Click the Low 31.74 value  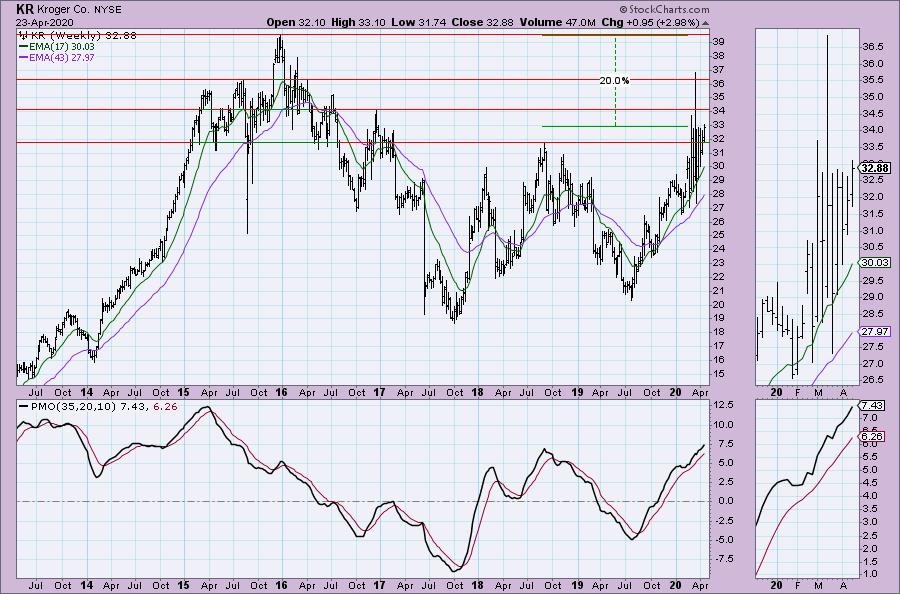pyautogui.click(x=418, y=22)
